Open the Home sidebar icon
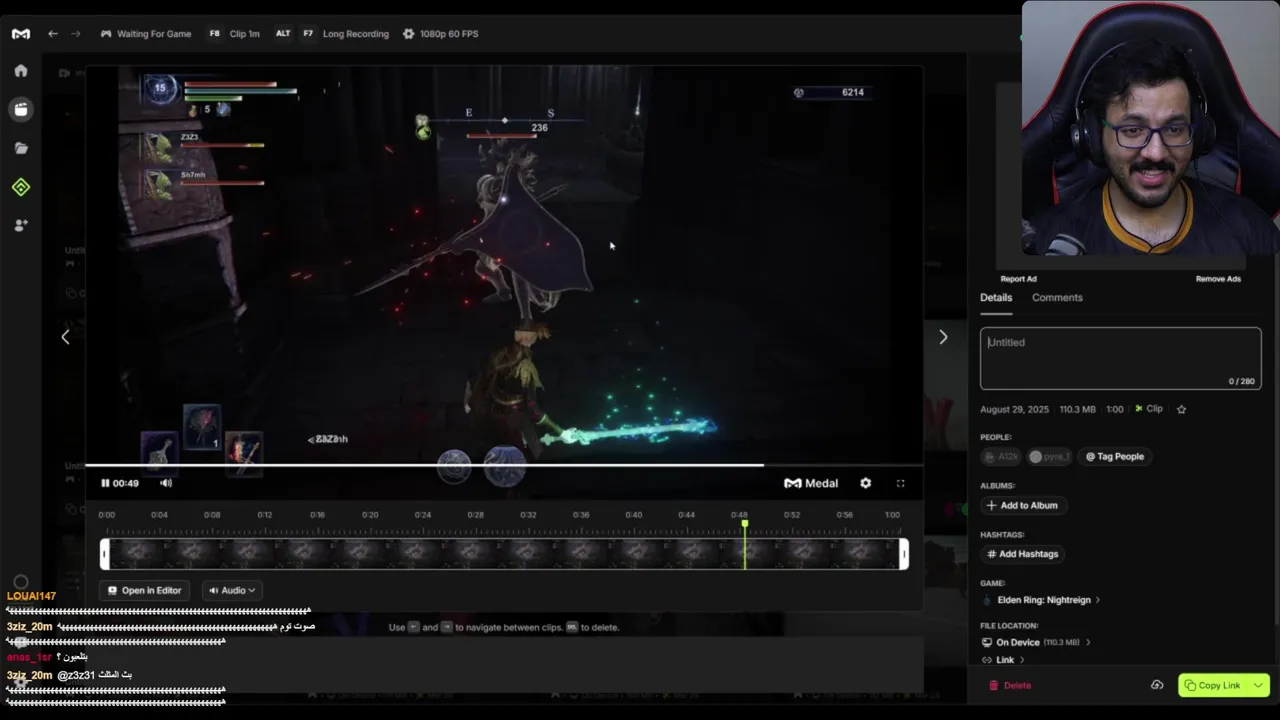 [21, 71]
